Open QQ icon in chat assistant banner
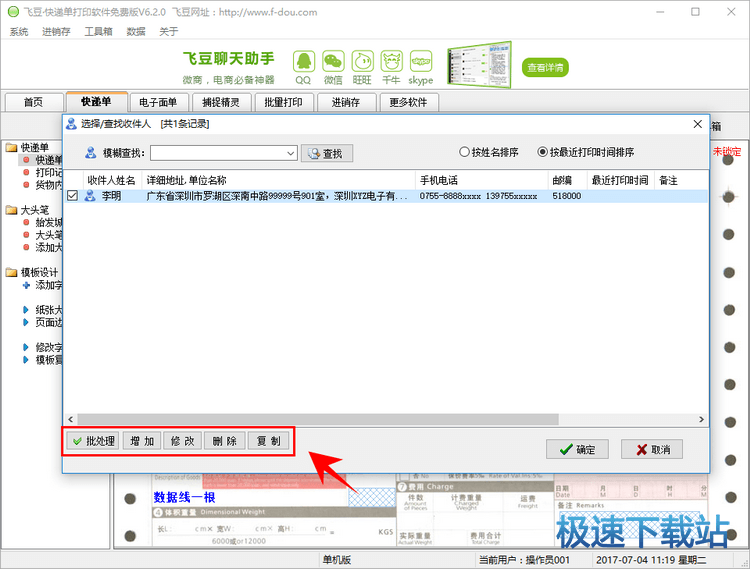 point(304,62)
